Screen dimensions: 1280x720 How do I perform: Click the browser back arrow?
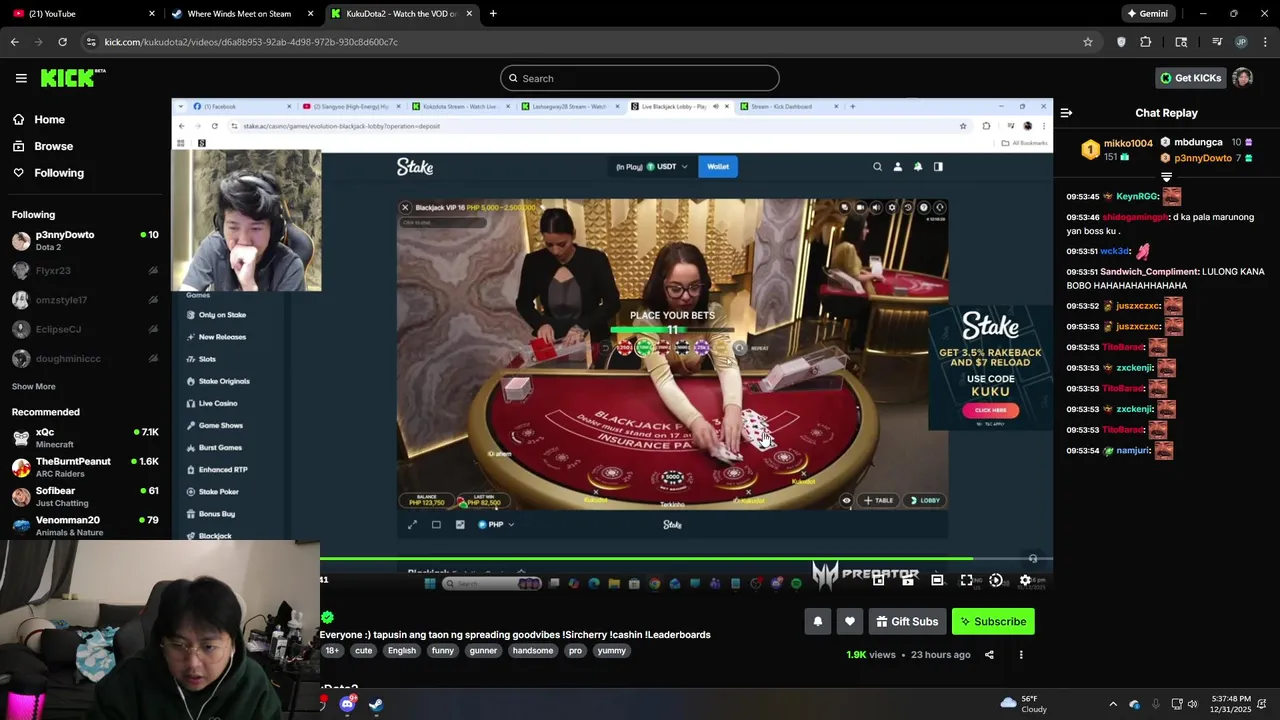tap(15, 42)
